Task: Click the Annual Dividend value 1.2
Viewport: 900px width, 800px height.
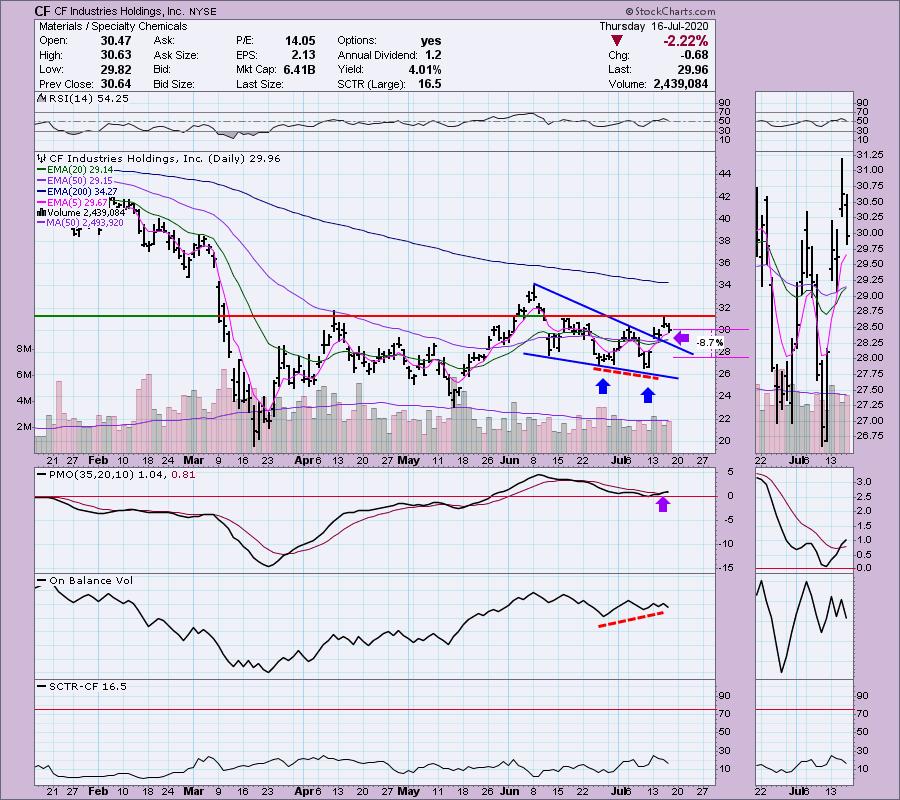Action: (433, 55)
